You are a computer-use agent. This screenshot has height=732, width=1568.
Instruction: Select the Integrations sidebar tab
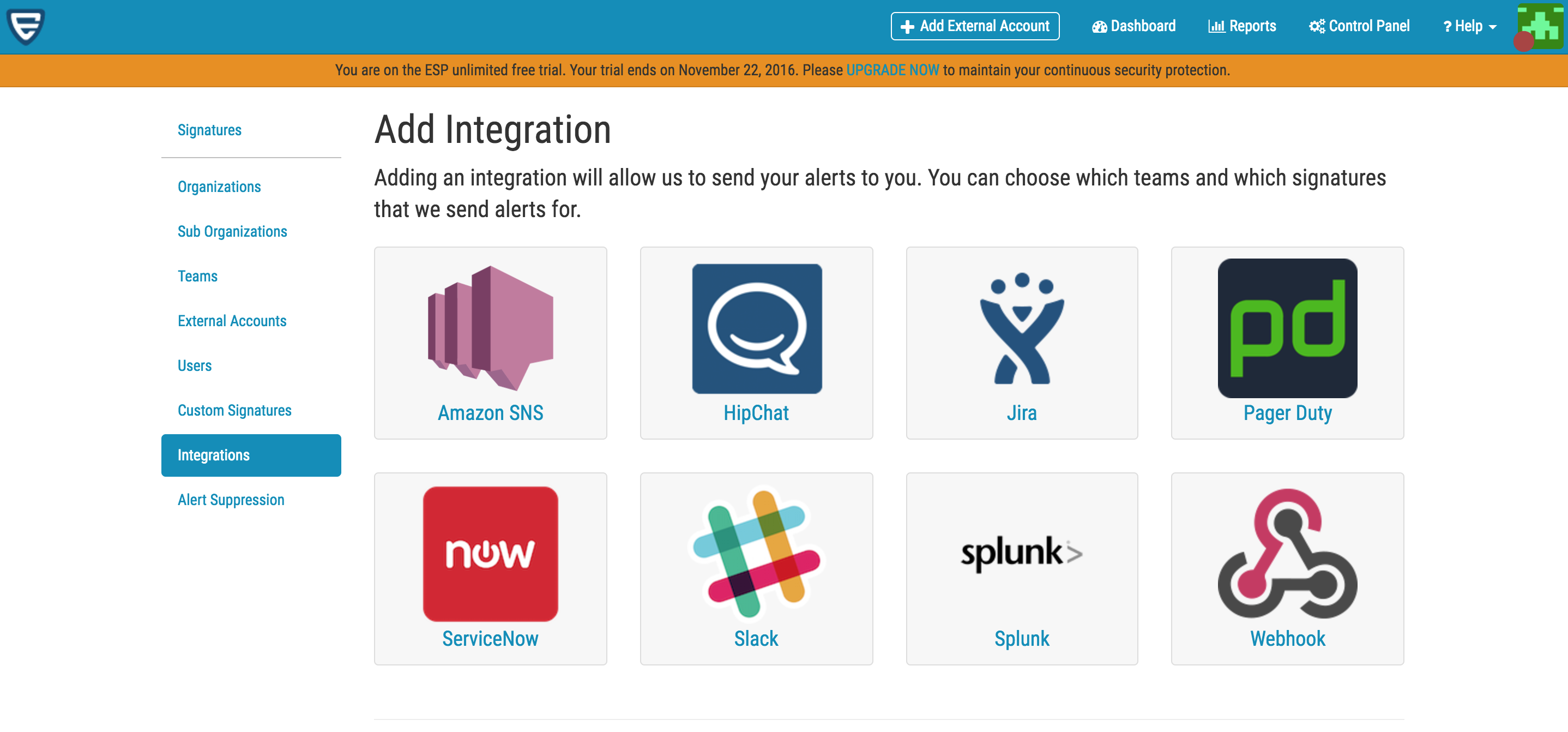pos(251,455)
